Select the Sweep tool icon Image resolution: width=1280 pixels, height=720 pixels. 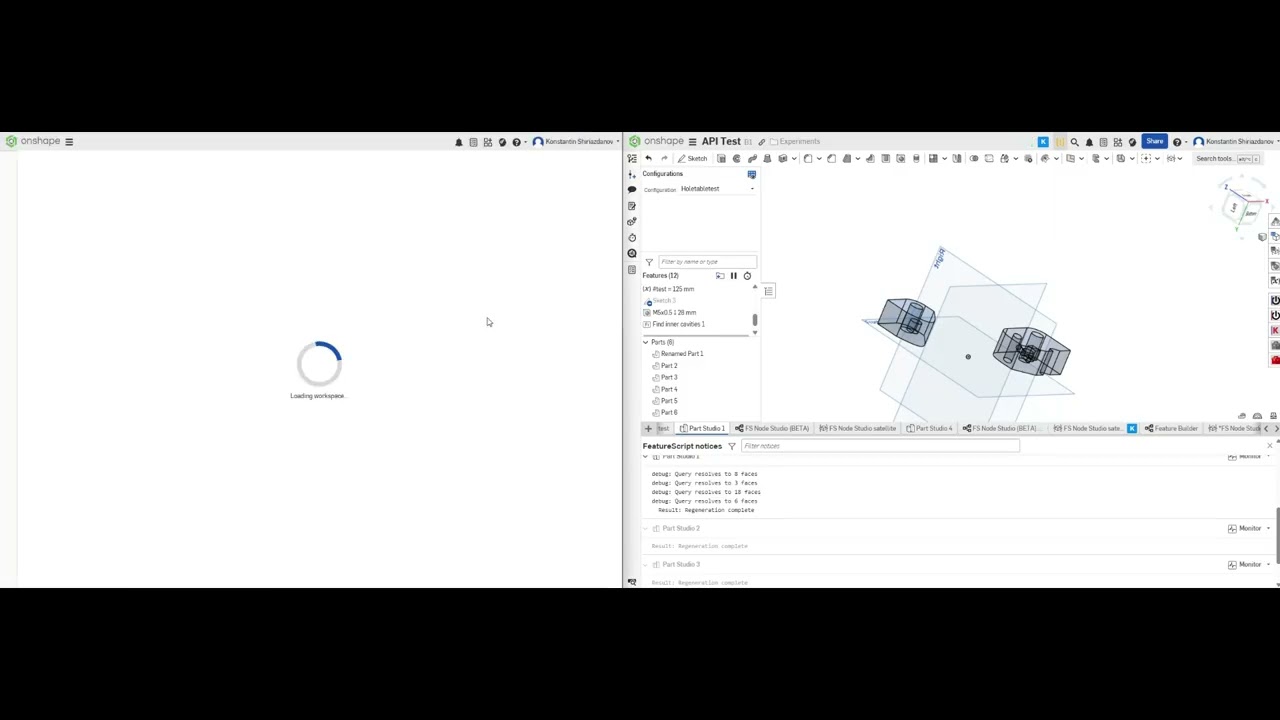point(752,158)
